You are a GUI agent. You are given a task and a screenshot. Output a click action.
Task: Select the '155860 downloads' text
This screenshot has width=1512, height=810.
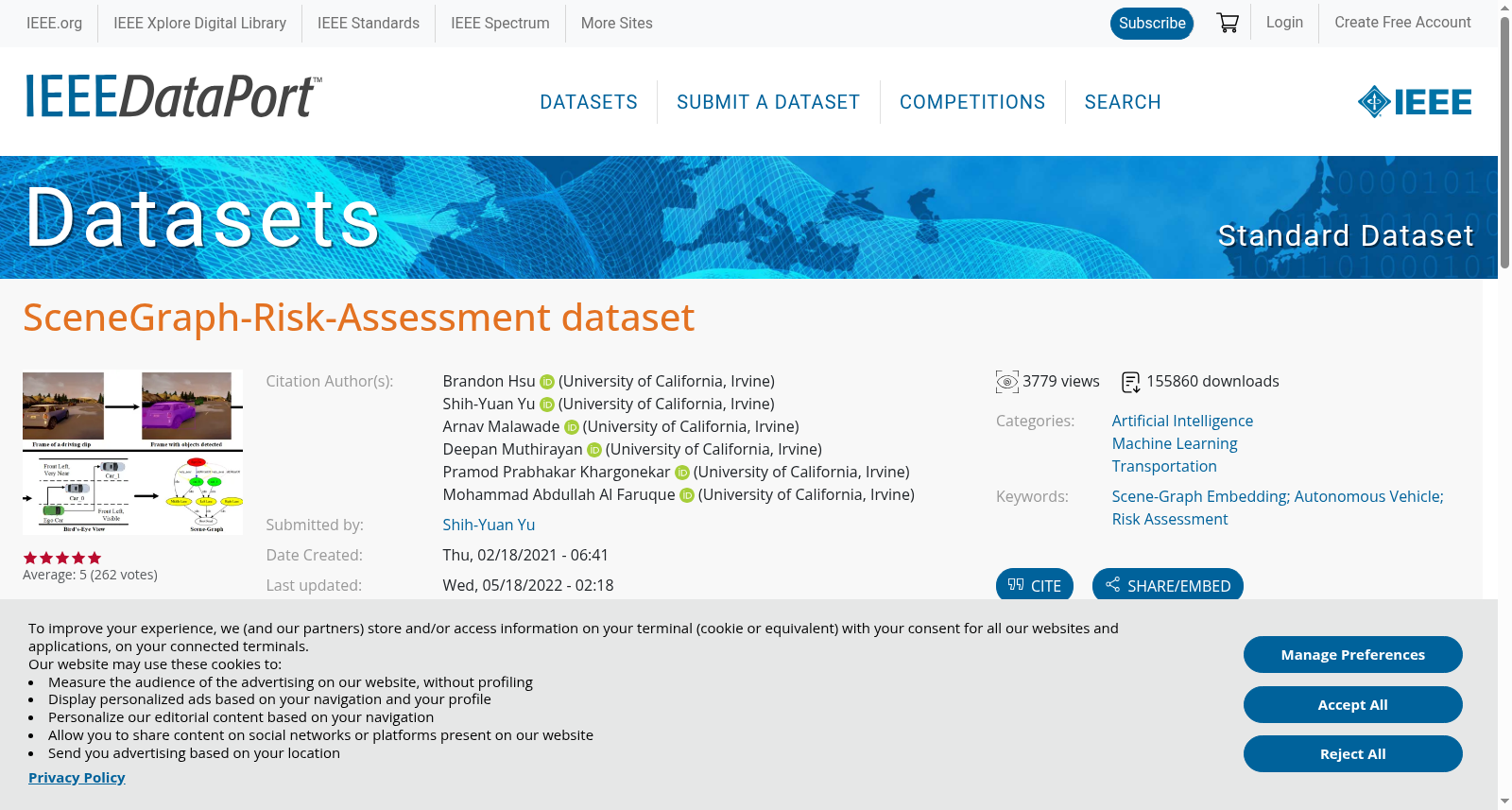(x=1212, y=382)
